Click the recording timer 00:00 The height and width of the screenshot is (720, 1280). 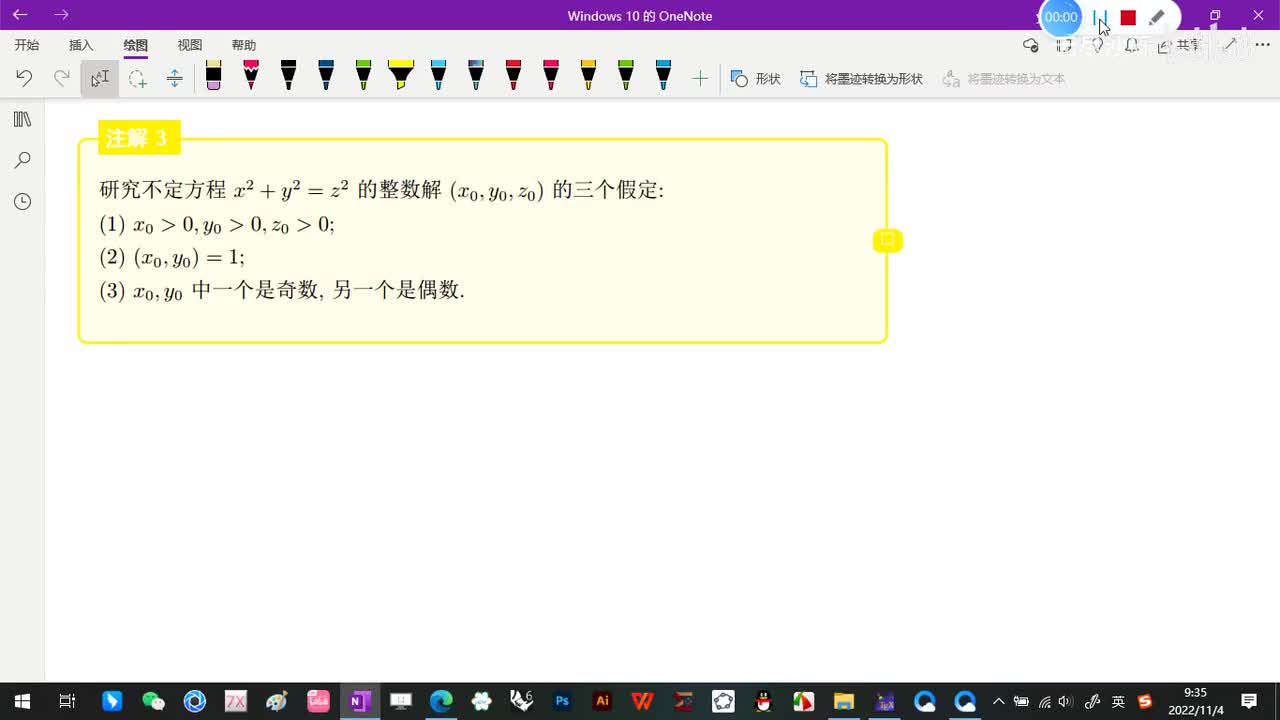point(1061,17)
